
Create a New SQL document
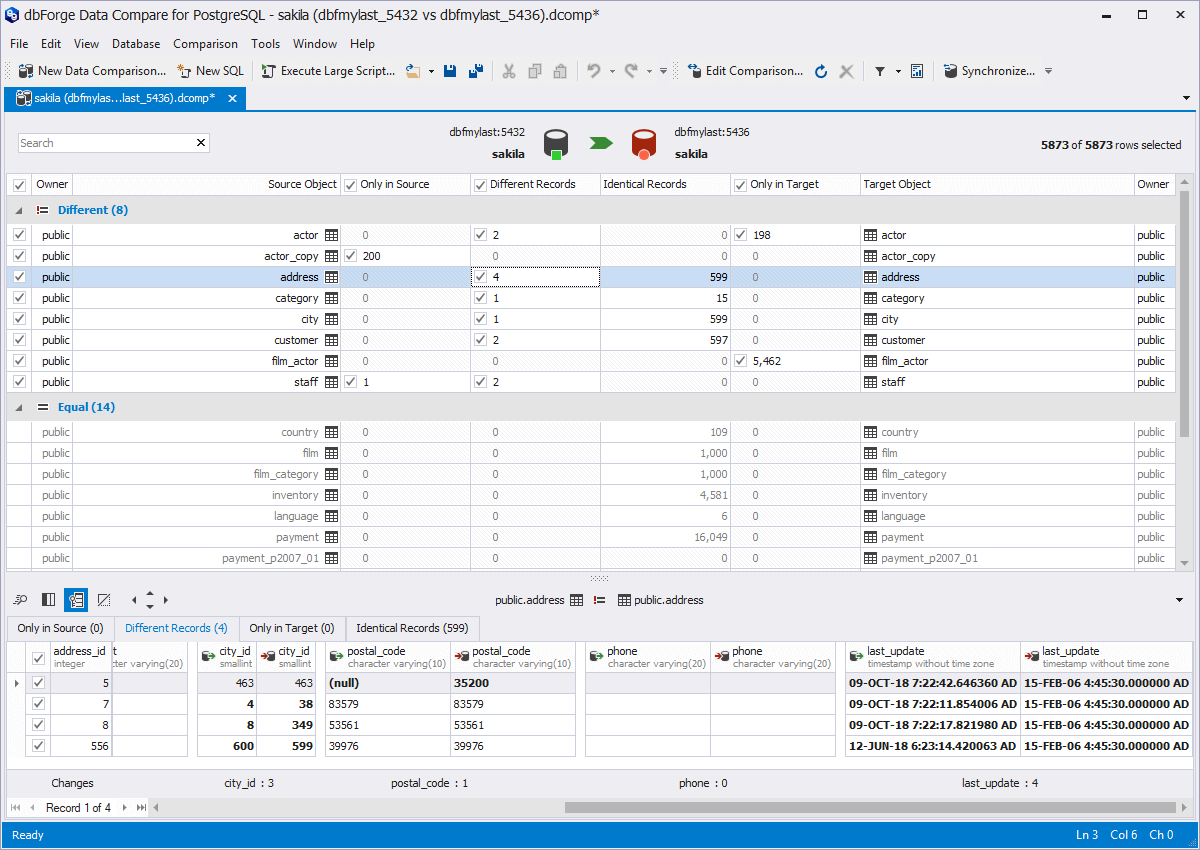coord(210,71)
